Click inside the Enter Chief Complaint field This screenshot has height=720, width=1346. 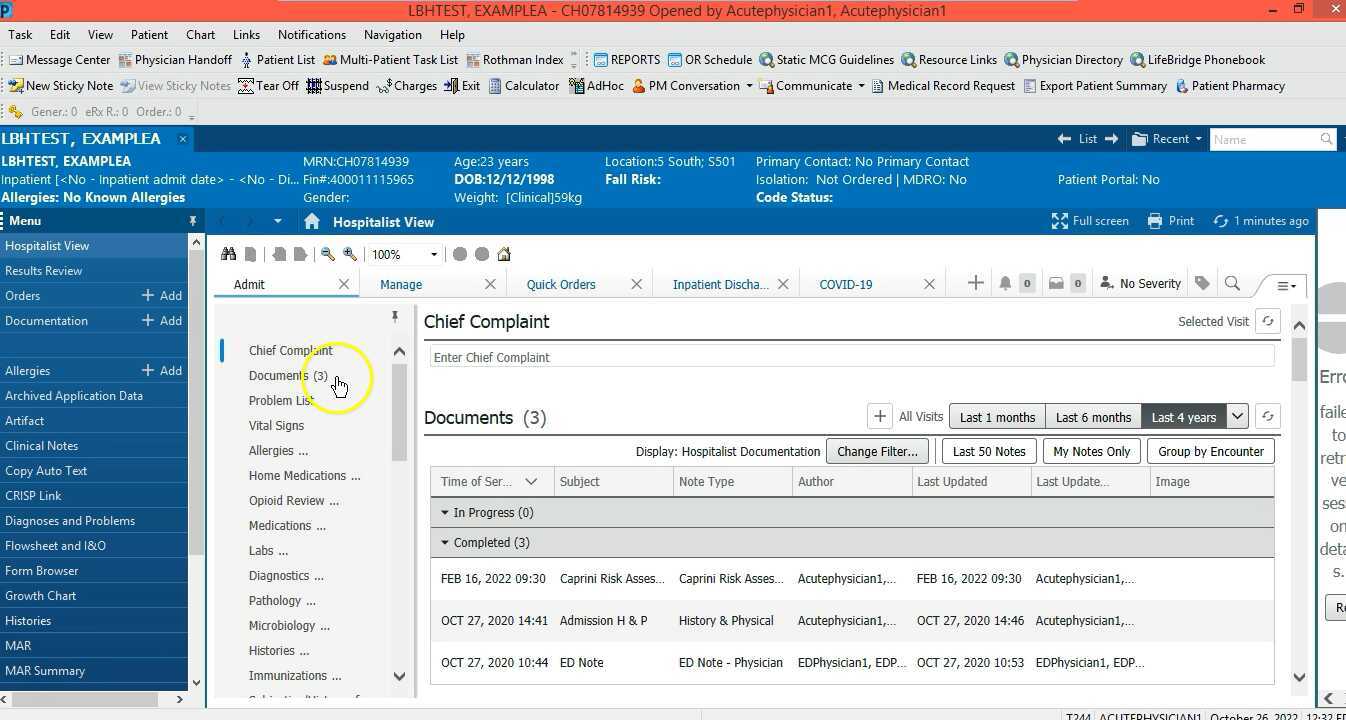[x=850, y=357]
